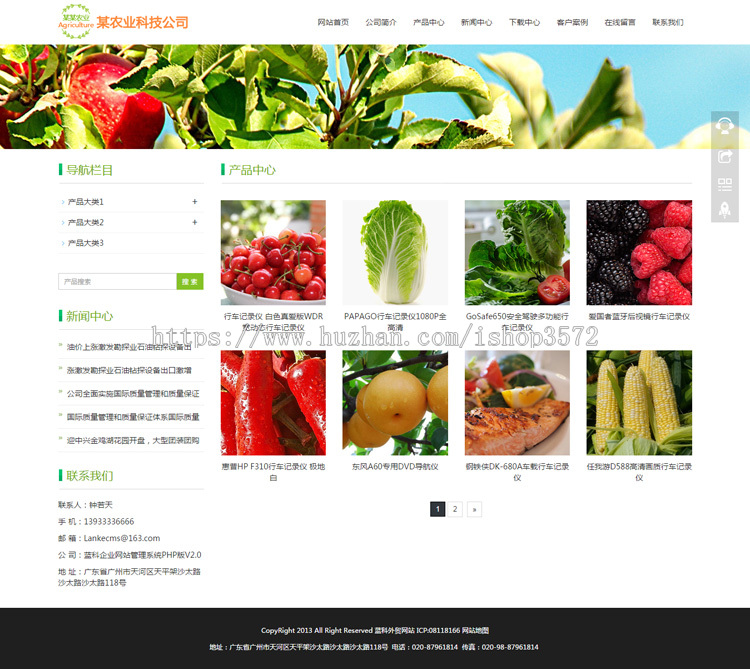Open 联系我们 in top navigation
Viewport: 750px width, 669px height.
668,22
